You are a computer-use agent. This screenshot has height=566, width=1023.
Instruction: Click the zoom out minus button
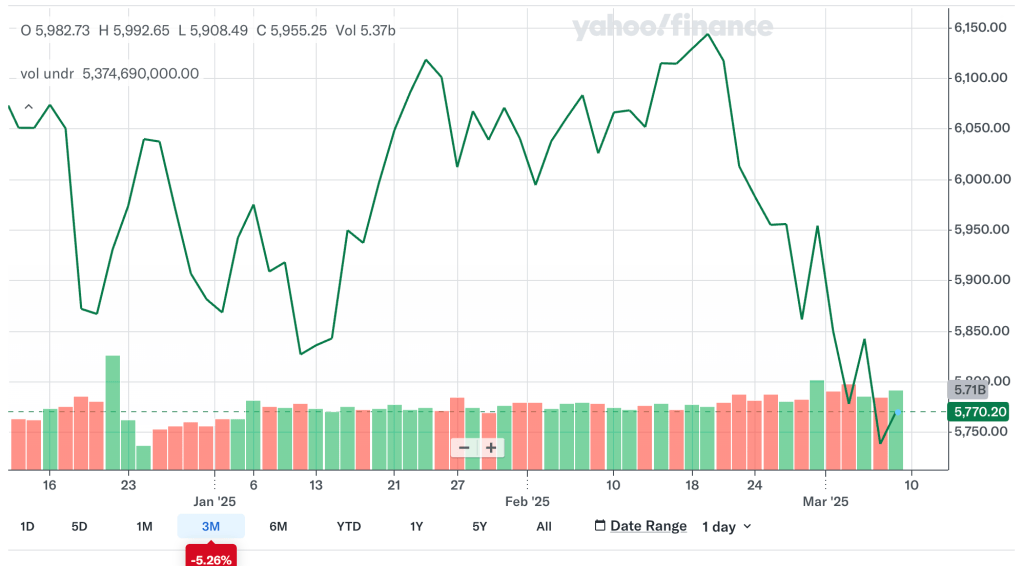[464, 448]
